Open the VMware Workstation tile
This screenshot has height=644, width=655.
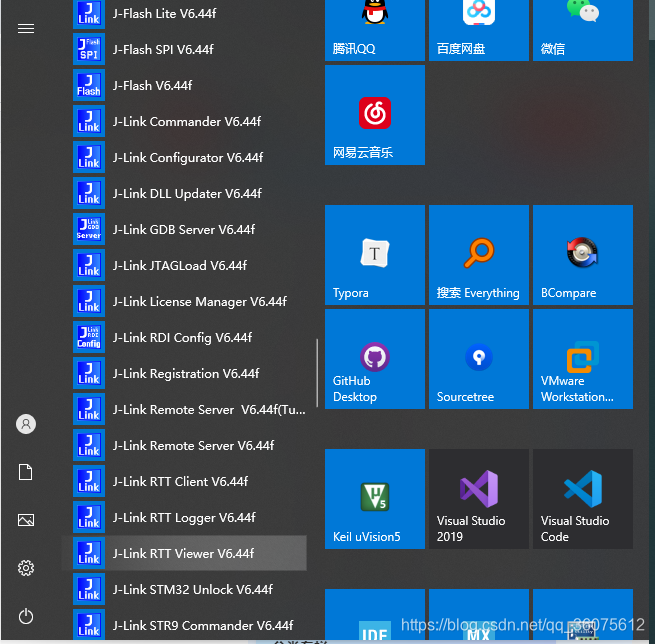(x=583, y=359)
